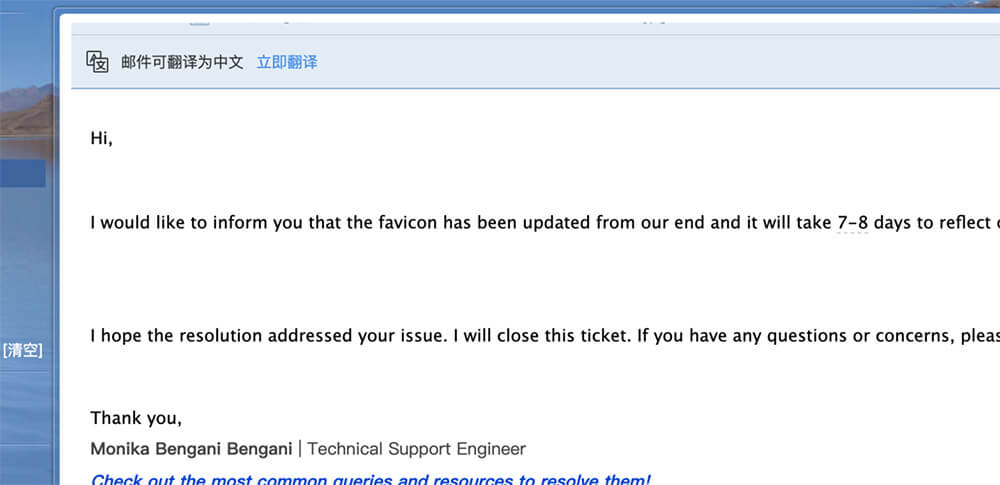Click the [清空] clear link in sidebar
1000x485 pixels.
(x=22, y=350)
